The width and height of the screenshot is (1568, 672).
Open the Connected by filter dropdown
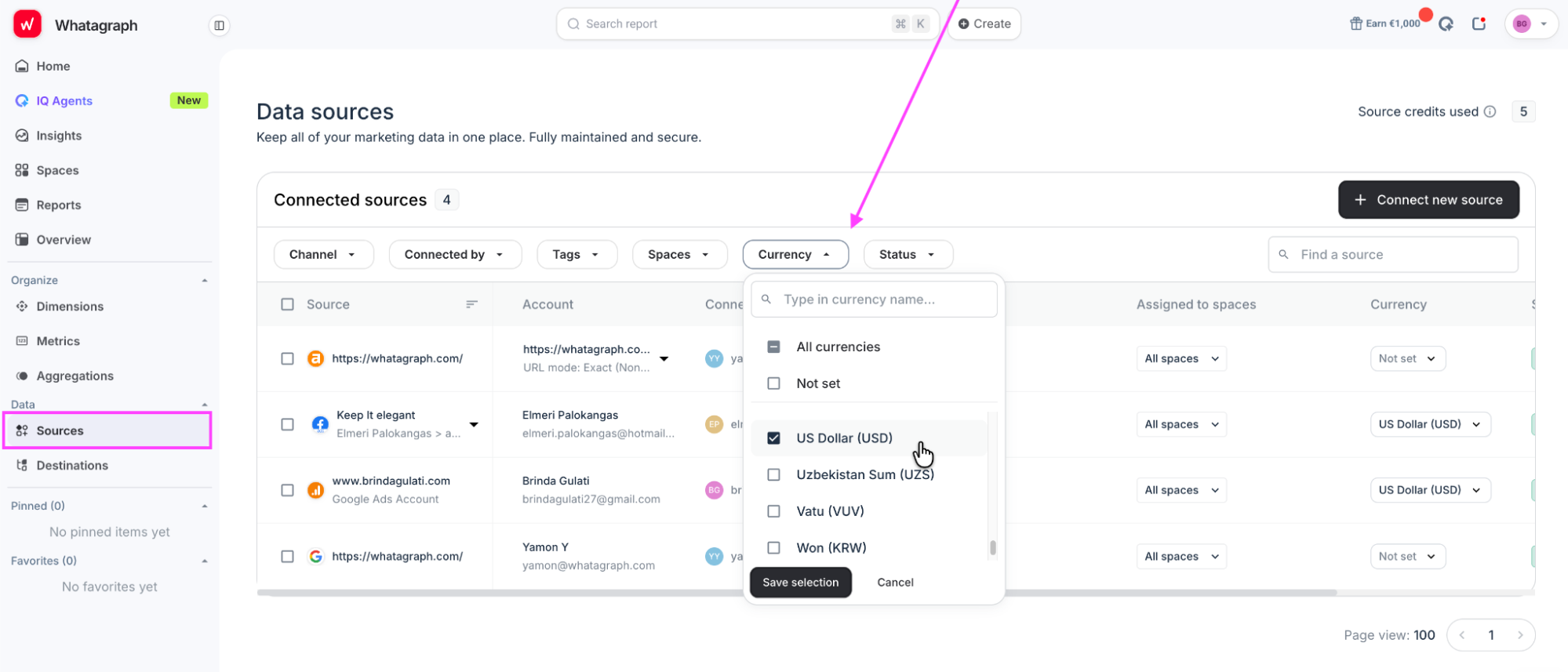[455, 254]
